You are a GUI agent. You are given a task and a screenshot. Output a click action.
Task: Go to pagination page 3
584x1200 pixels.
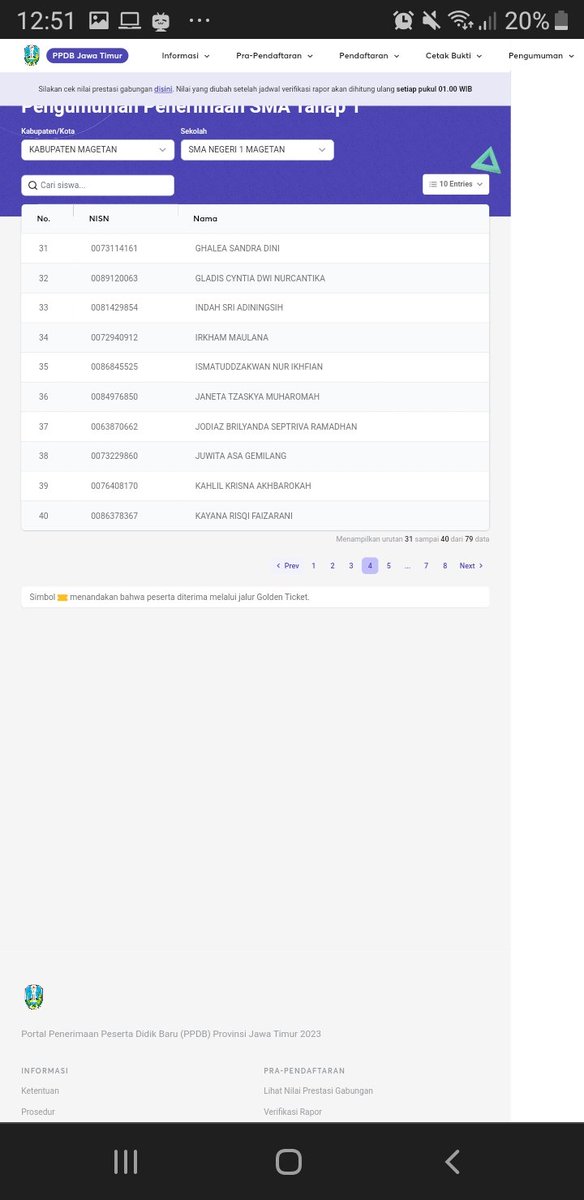pos(351,566)
